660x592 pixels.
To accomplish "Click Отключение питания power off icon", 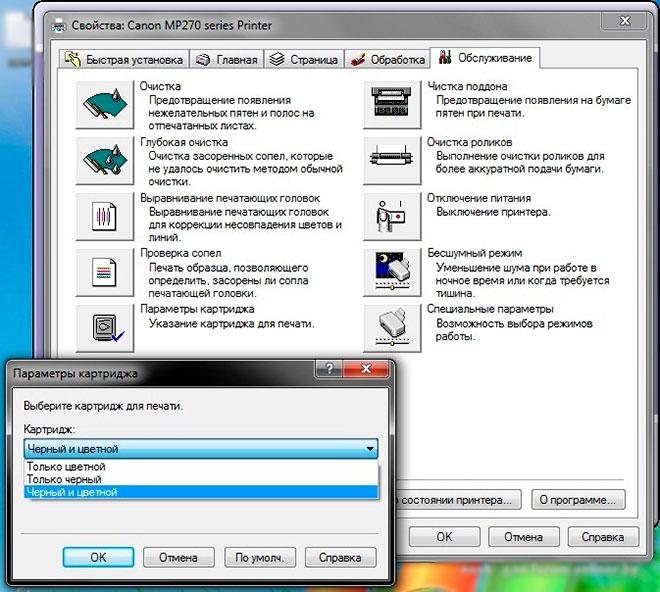I will [392, 217].
